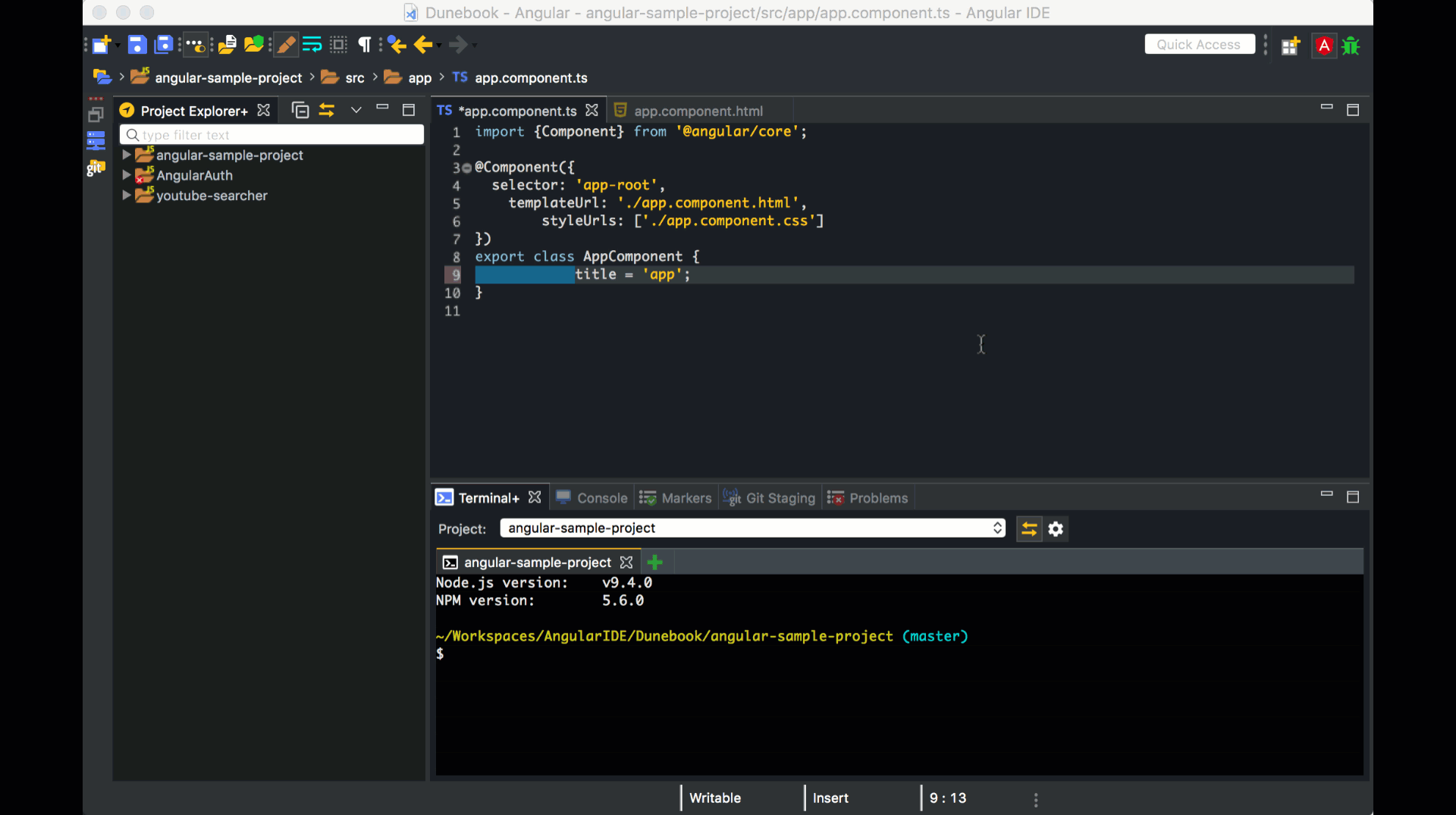1456x815 pixels.
Task: Switch to the app.component.ts editor tab
Action: [x=518, y=111]
